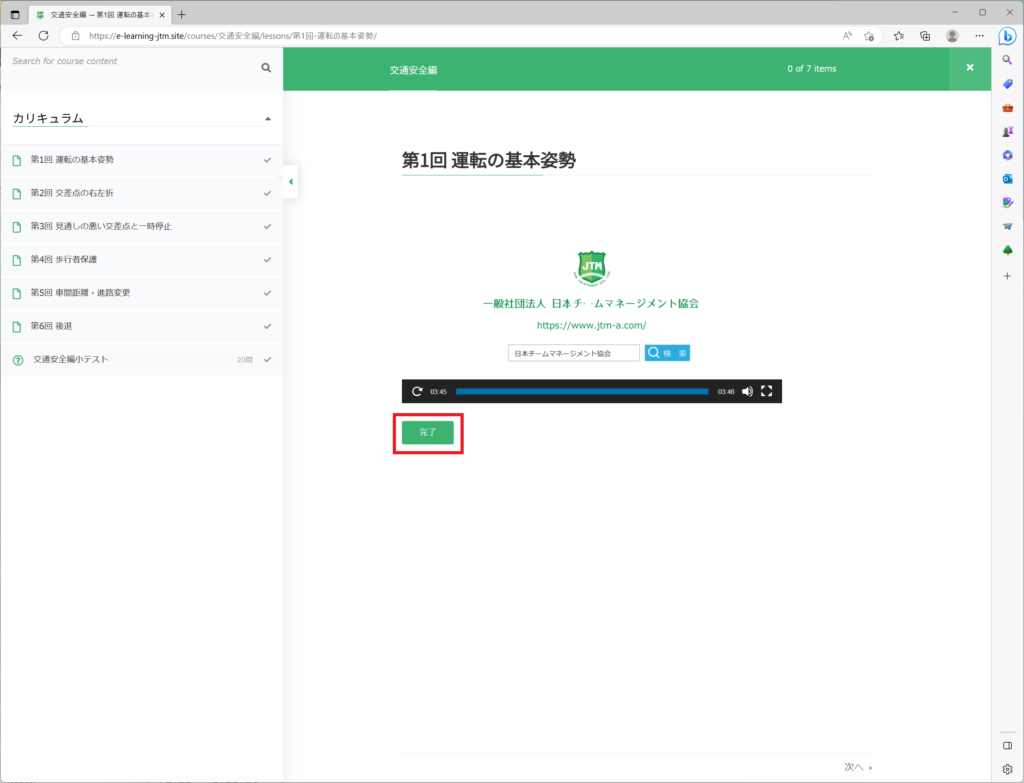Click the browser profile avatar icon
The height and width of the screenshot is (783, 1024).
point(952,35)
